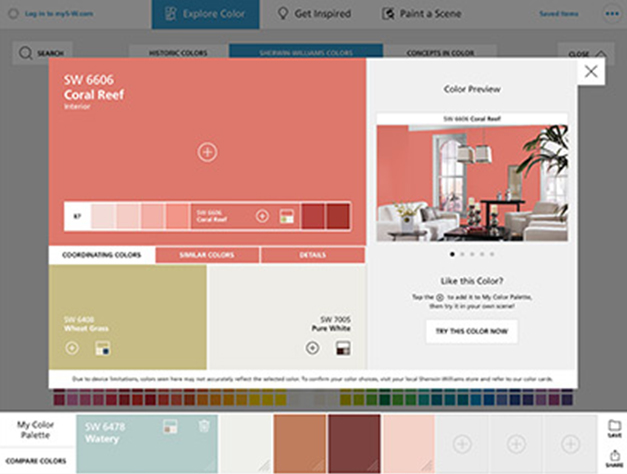Click Compare Colors button
The height and width of the screenshot is (474, 627).
pyautogui.click(x=36, y=461)
